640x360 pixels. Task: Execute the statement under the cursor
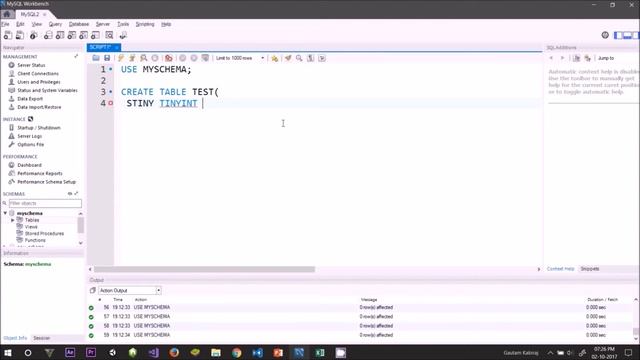[x=132, y=58]
